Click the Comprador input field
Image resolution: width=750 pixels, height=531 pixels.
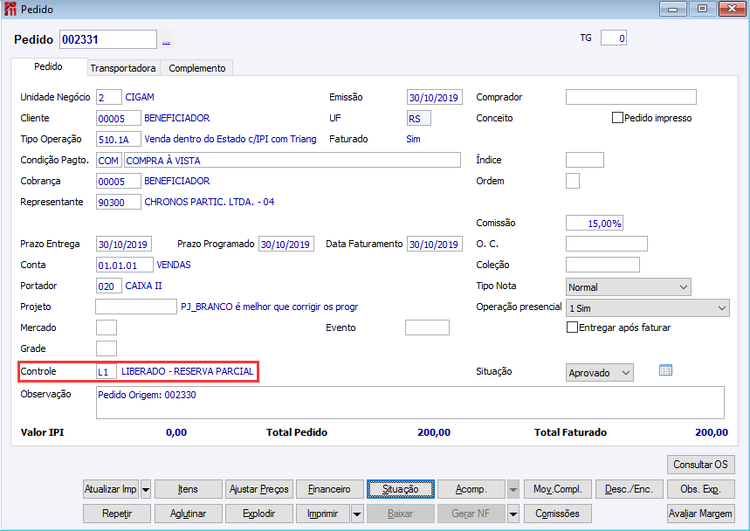tap(631, 97)
